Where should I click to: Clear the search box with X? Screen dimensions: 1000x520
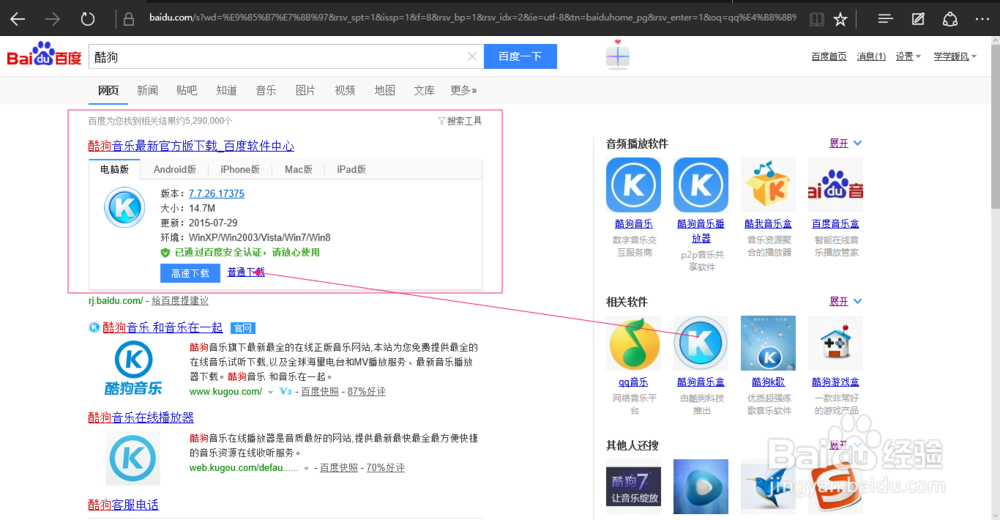(x=472, y=57)
